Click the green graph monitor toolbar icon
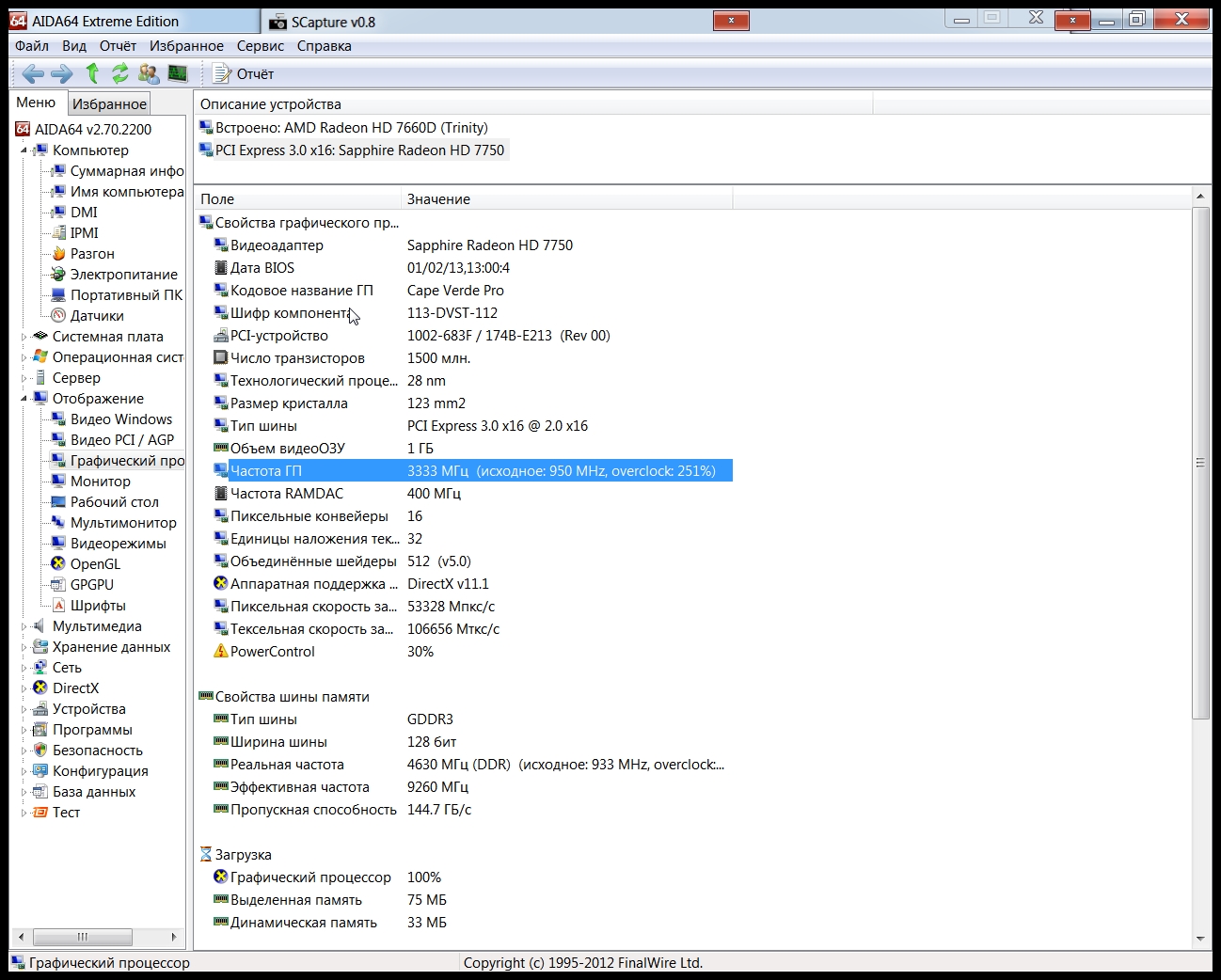Viewport: 1221px width, 980px height. [x=178, y=73]
